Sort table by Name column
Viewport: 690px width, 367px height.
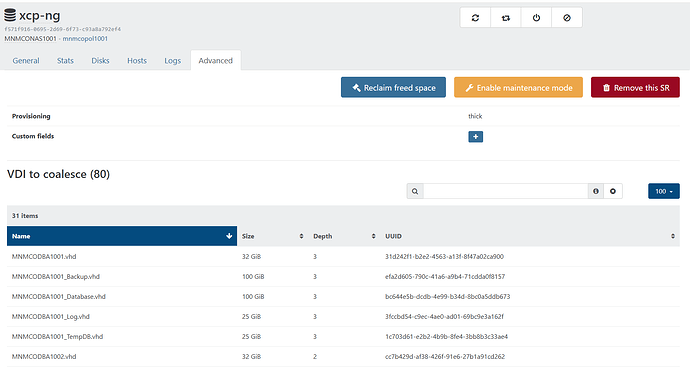pyautogui.click(x=122, y=236)
